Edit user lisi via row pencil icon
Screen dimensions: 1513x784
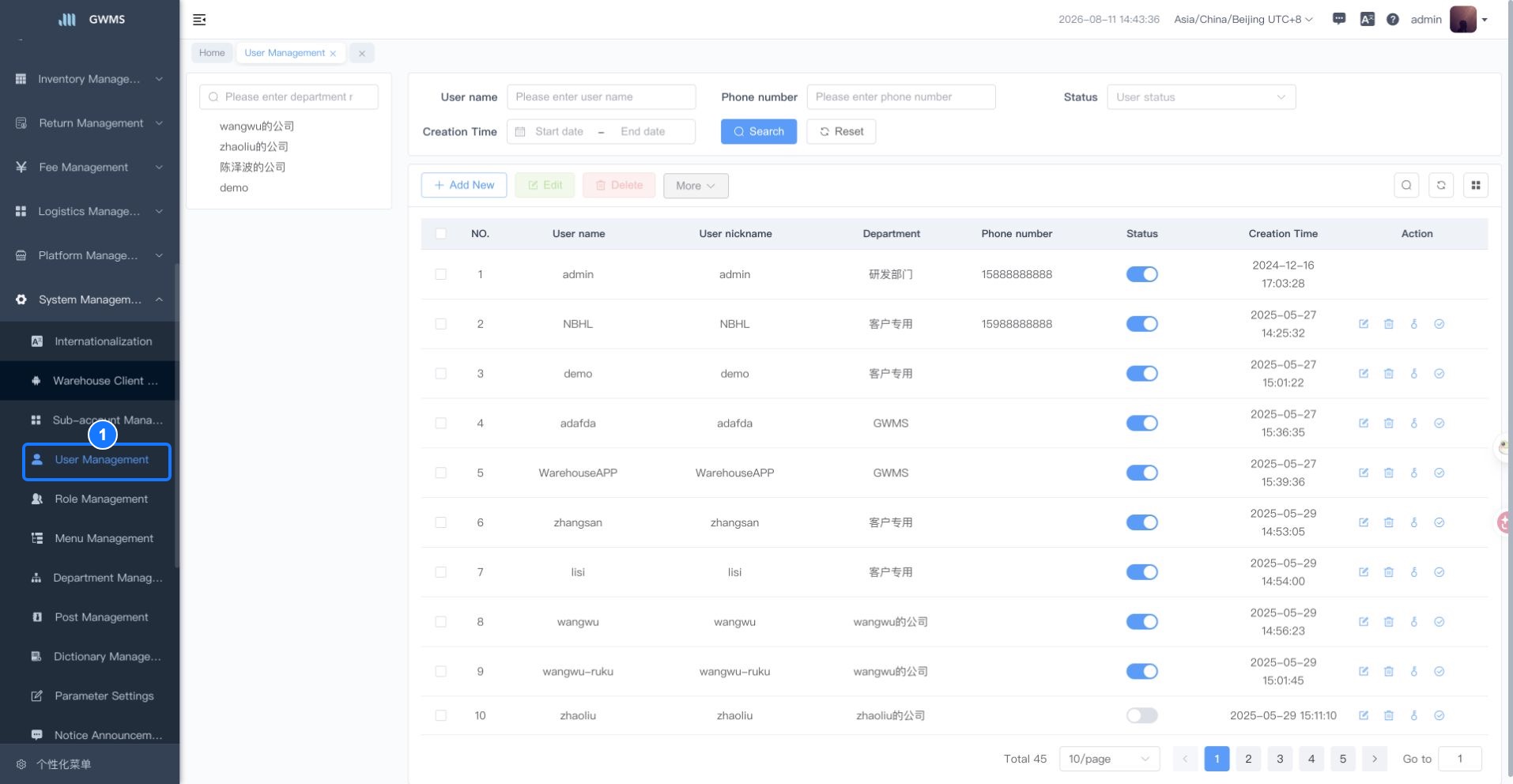(x=1364, y=572)
